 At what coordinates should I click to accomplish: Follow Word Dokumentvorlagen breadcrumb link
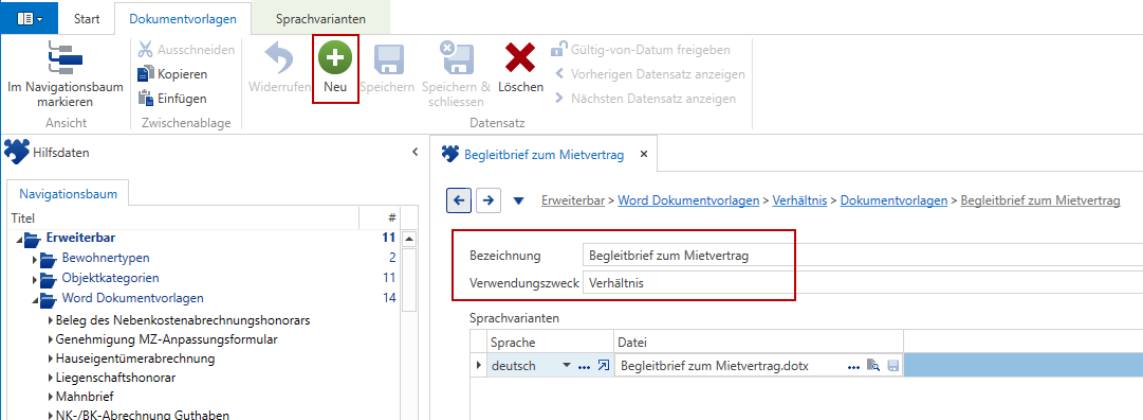[x=688, y=201]
